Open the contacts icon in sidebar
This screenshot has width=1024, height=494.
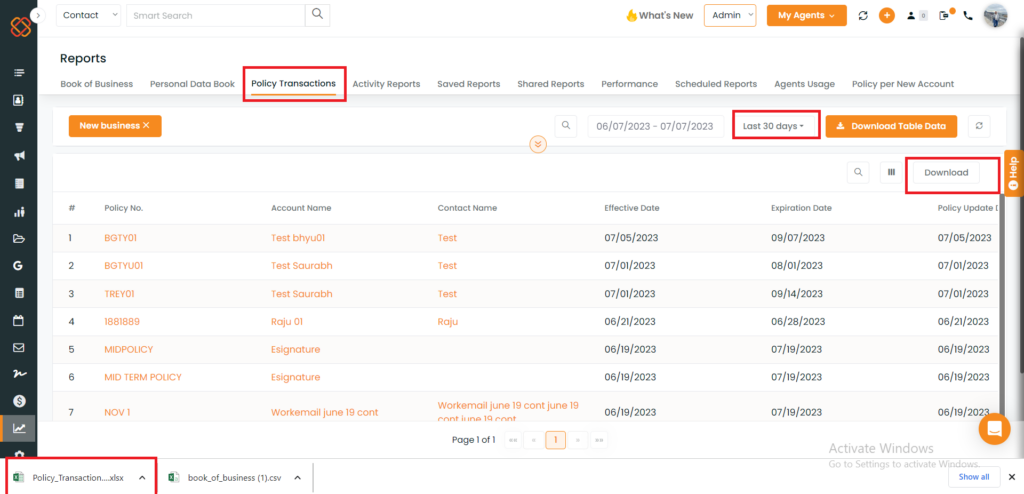click(19, 100)
